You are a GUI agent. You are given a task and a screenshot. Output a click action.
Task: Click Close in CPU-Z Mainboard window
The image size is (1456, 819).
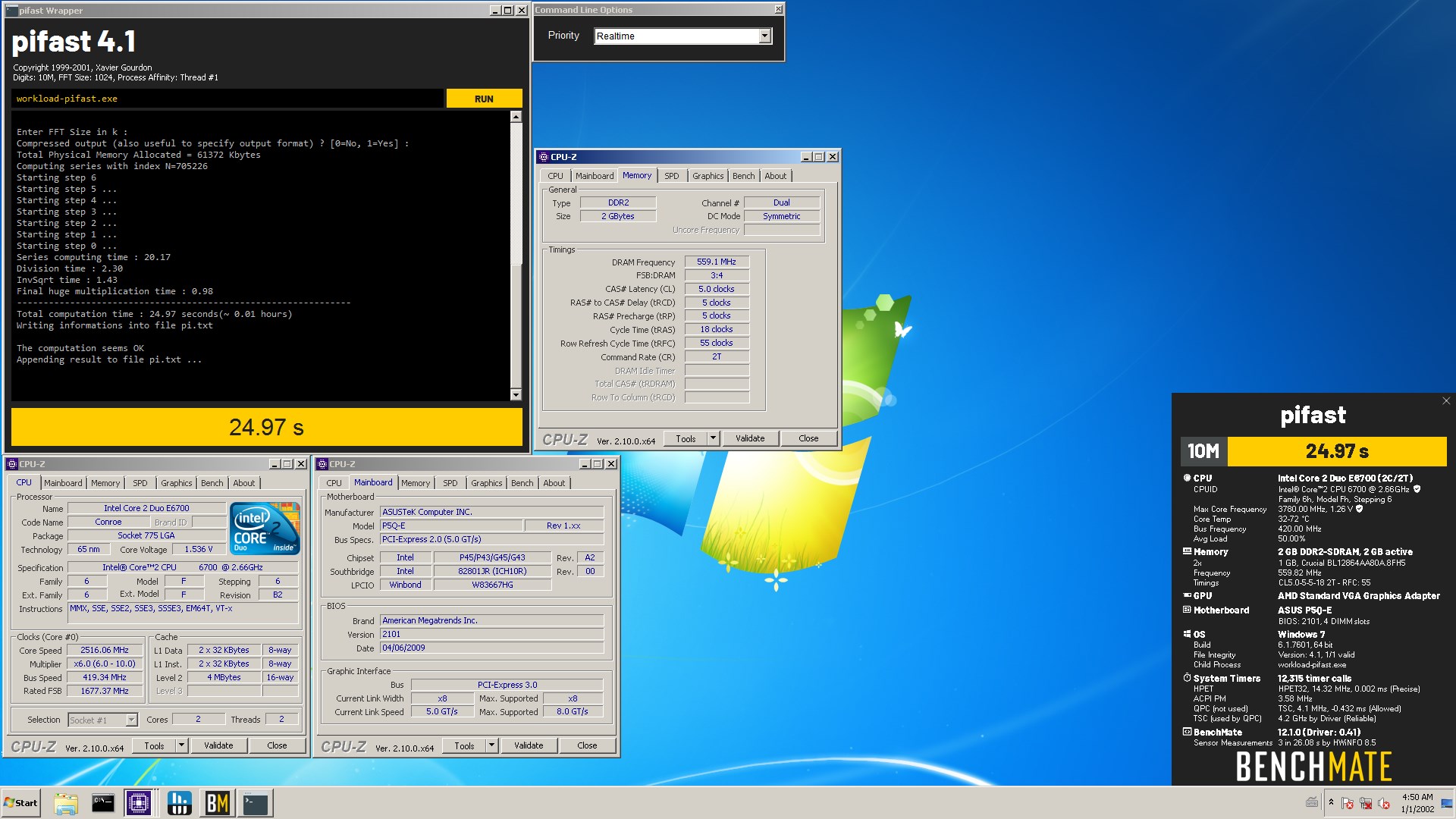[x=587, y=745]
